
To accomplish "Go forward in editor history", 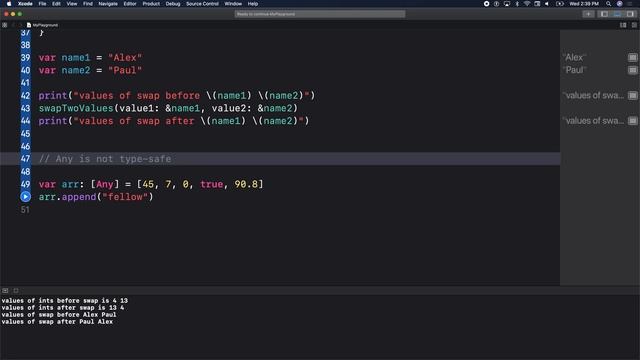I will tap(20, 25).
